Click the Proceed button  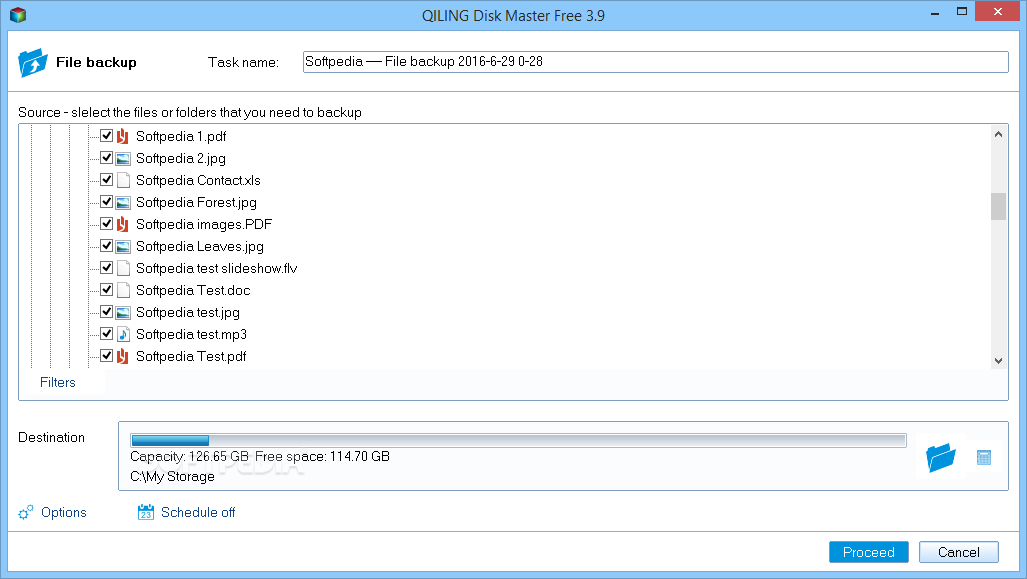(868, 552)
